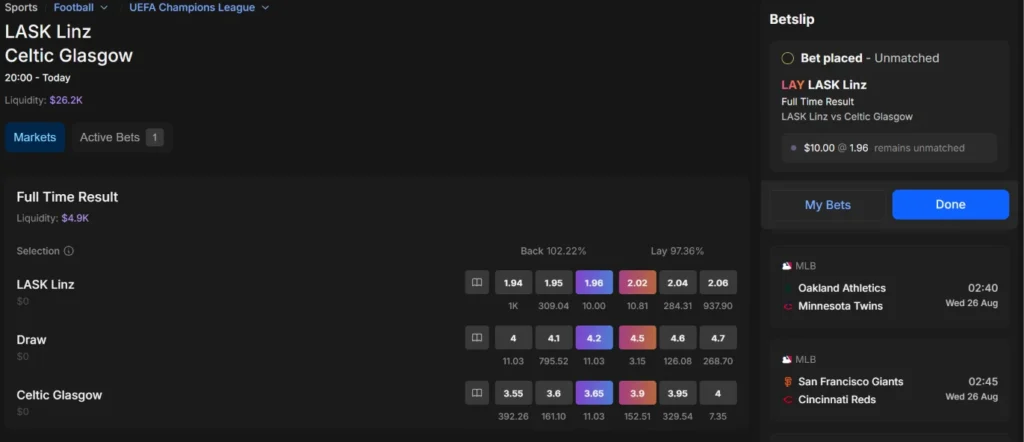This screenshot has width=1024, height=442.
Task: Lay the Draw at 4.7
Action: (x=718, y=338)
